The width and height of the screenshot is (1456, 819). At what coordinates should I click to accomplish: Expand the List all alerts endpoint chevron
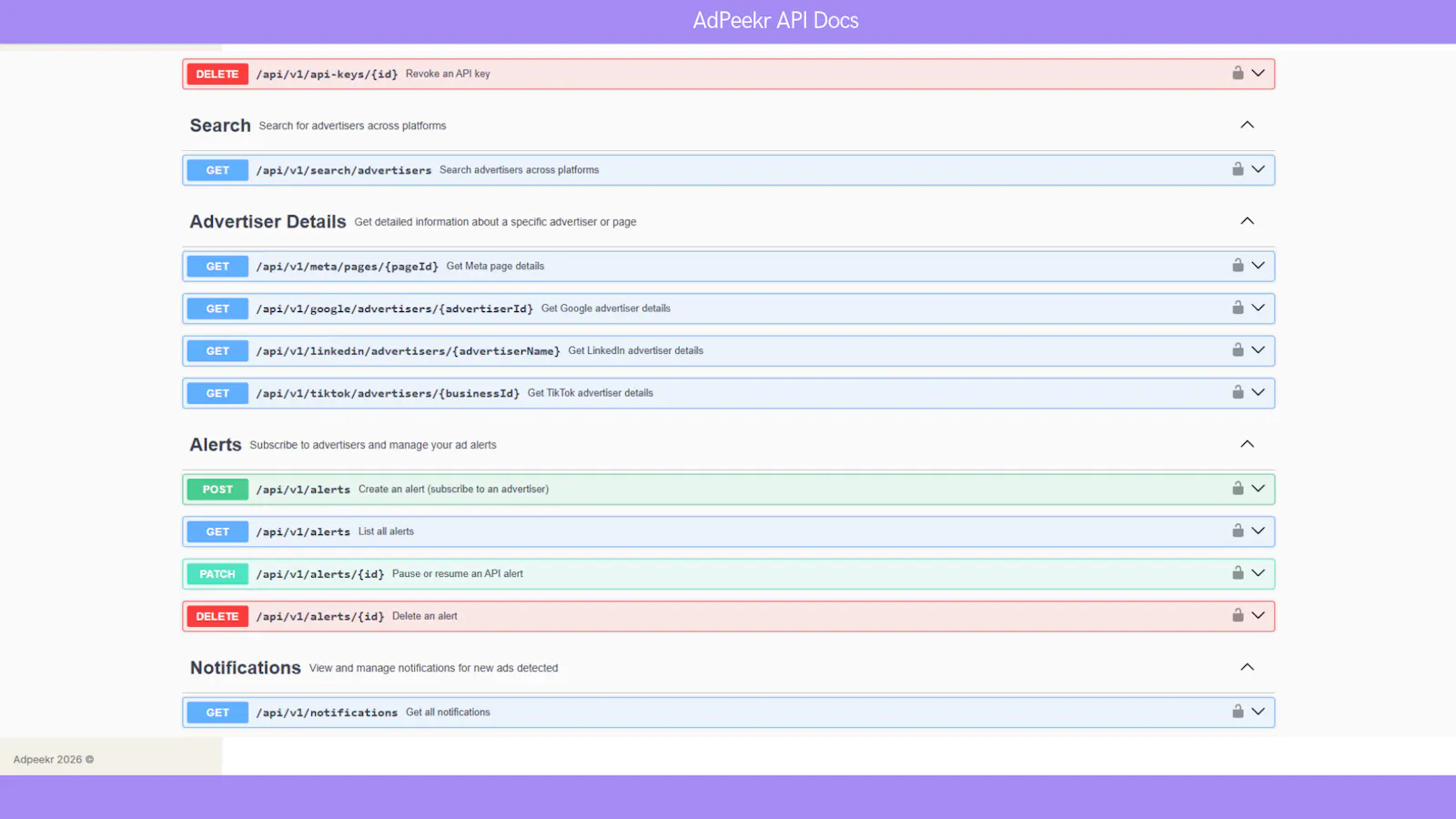(x=1259, y=531)
